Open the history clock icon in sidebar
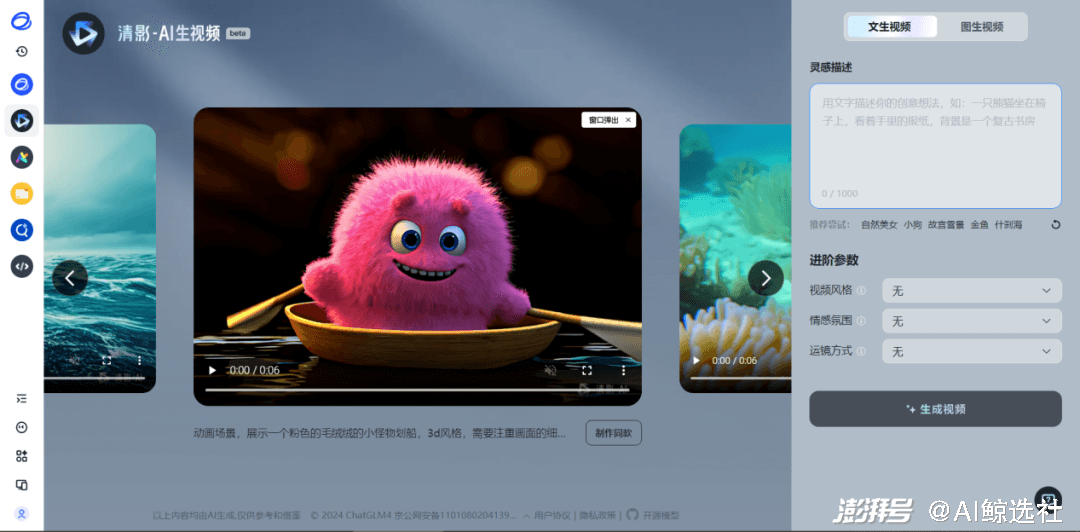The height and width of the screenshot is (532, 1080). click(x=21, y=52)
